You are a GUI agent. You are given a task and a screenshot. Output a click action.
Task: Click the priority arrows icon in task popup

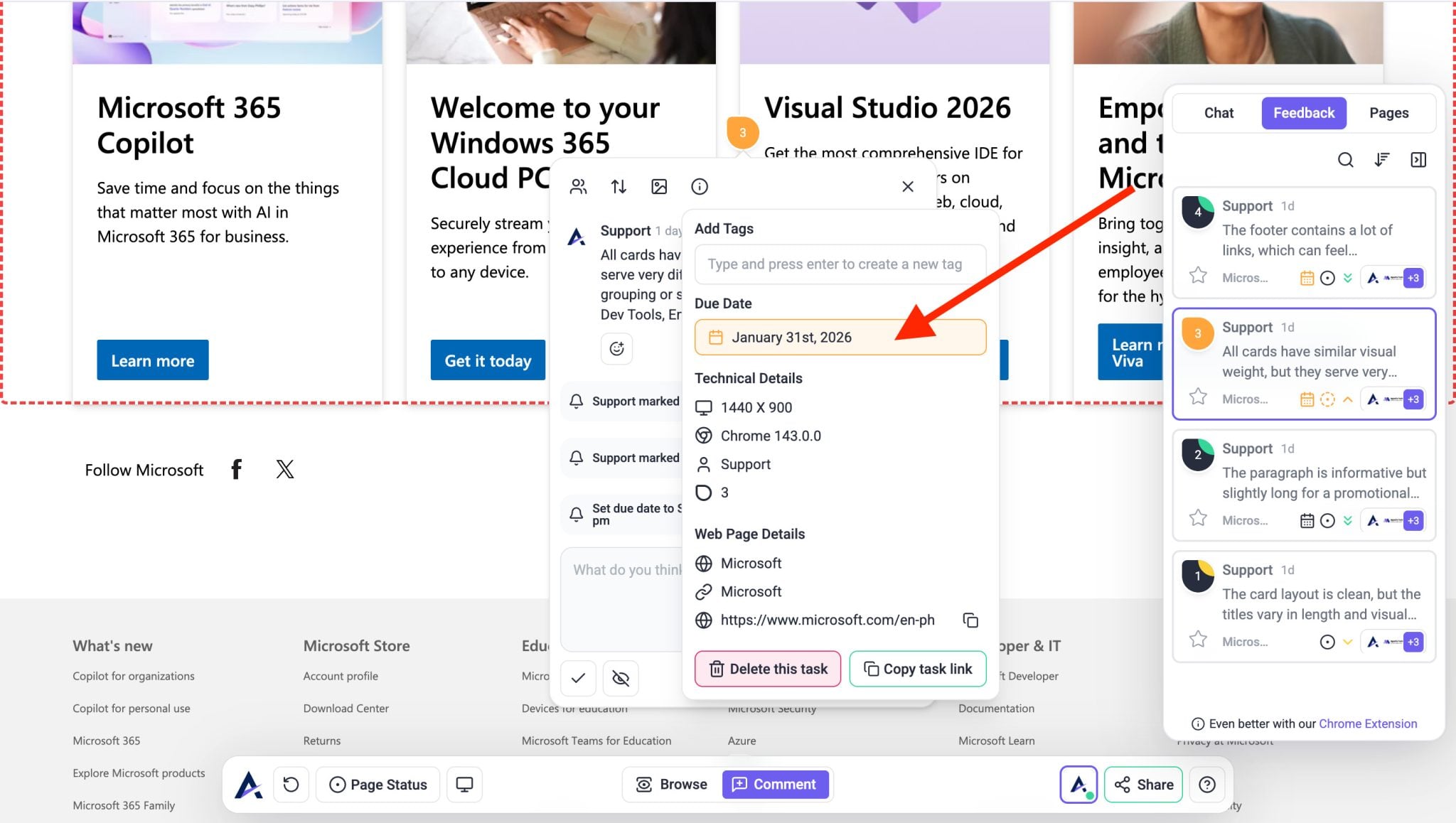coord(619,187)
